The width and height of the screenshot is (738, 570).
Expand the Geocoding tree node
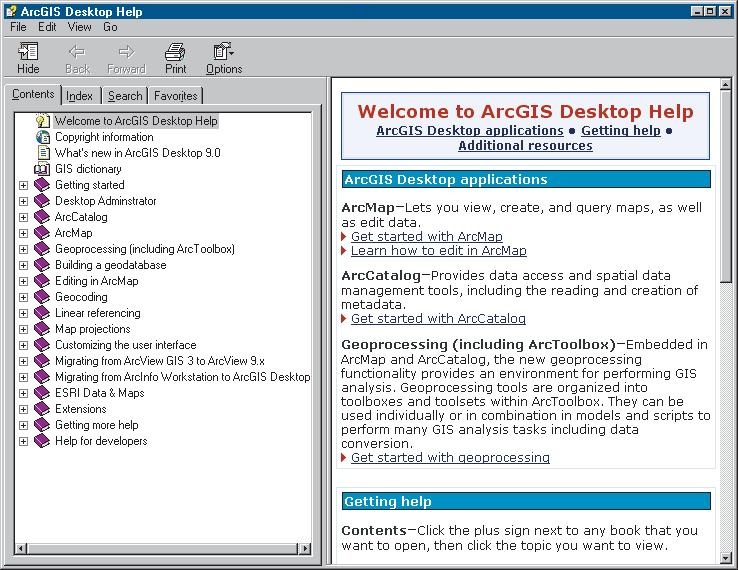click(x=23, y=297)
